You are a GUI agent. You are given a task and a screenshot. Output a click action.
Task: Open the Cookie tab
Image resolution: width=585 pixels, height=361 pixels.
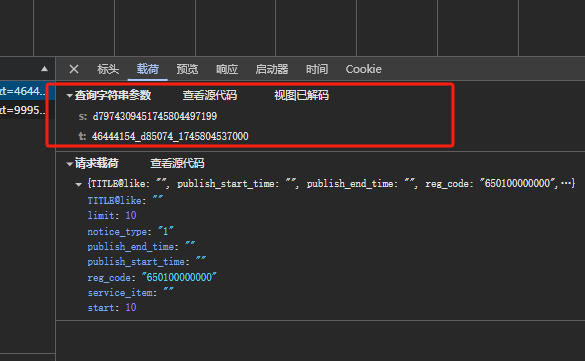point(363,69)
